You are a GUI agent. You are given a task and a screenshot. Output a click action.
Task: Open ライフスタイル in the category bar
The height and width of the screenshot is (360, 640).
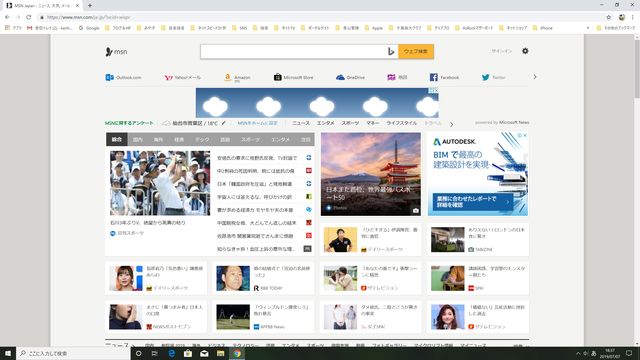click(402, 123)
